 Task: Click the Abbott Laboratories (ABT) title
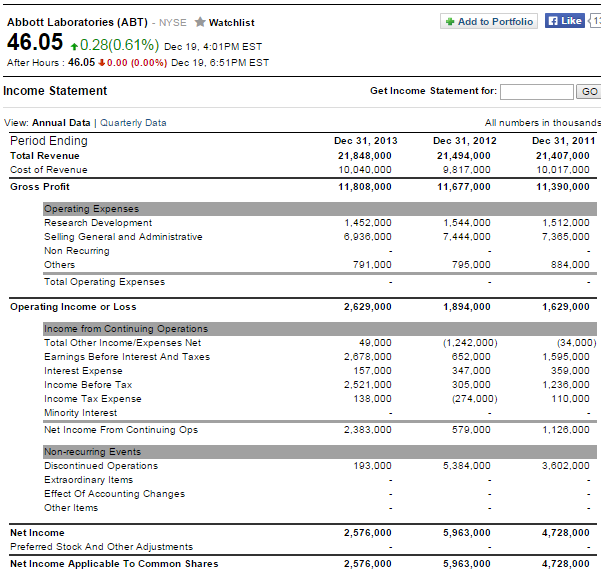coord(77,22)
